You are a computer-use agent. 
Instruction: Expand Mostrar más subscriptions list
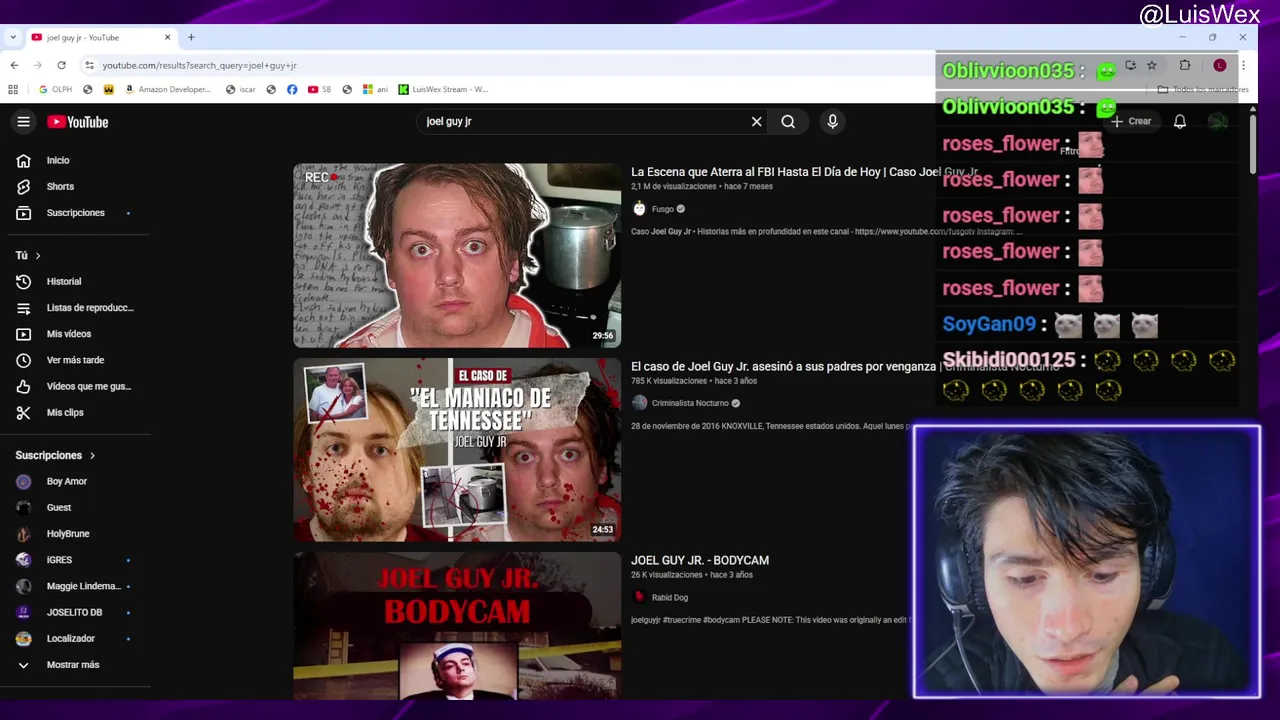point(75,665)
